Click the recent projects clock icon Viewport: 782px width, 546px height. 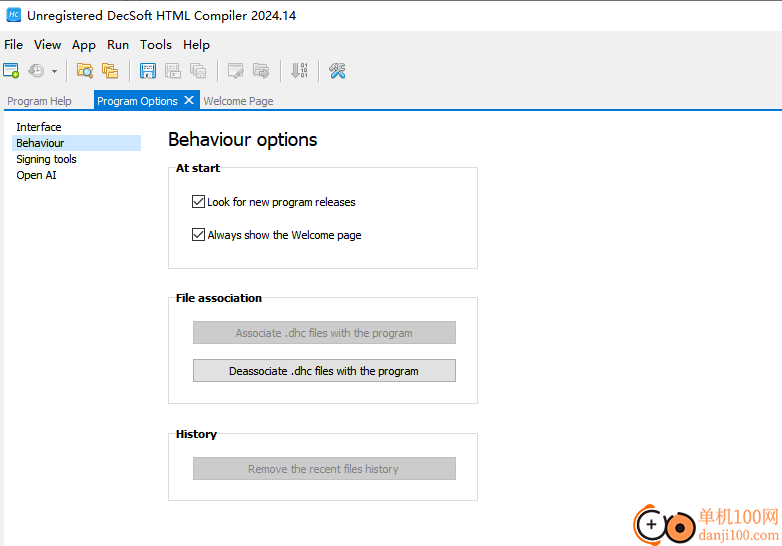tap(36, 71)
